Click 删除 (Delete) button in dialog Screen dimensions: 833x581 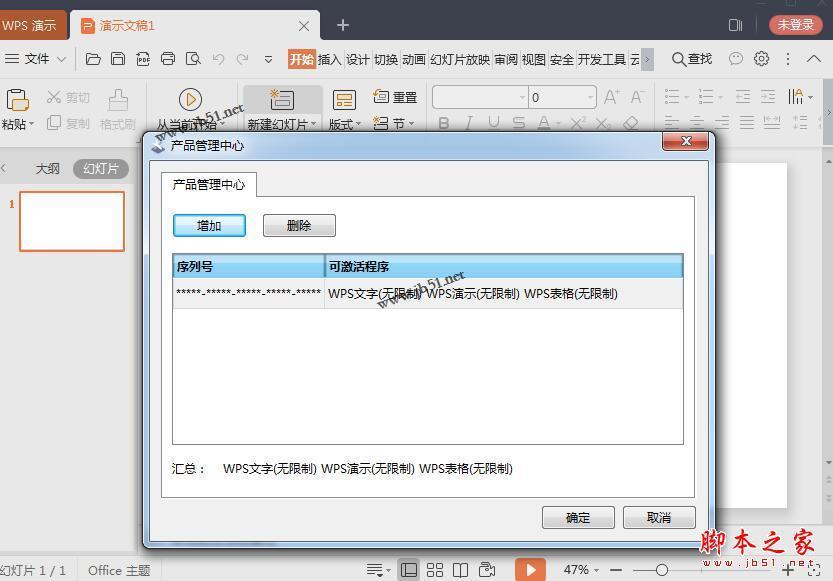pos(299,225)
